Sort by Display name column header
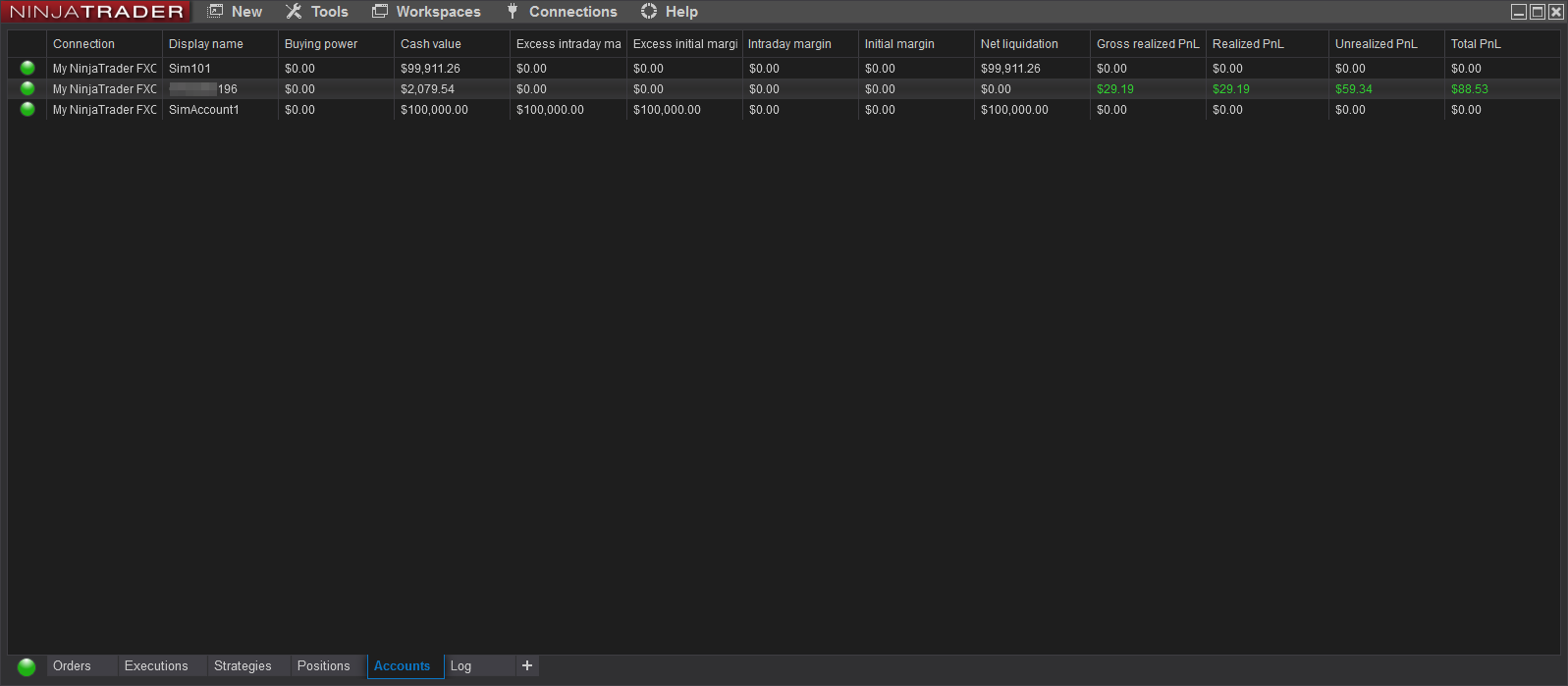The height and width of the screenshot is (686, 1568). [x=220, y=44]
